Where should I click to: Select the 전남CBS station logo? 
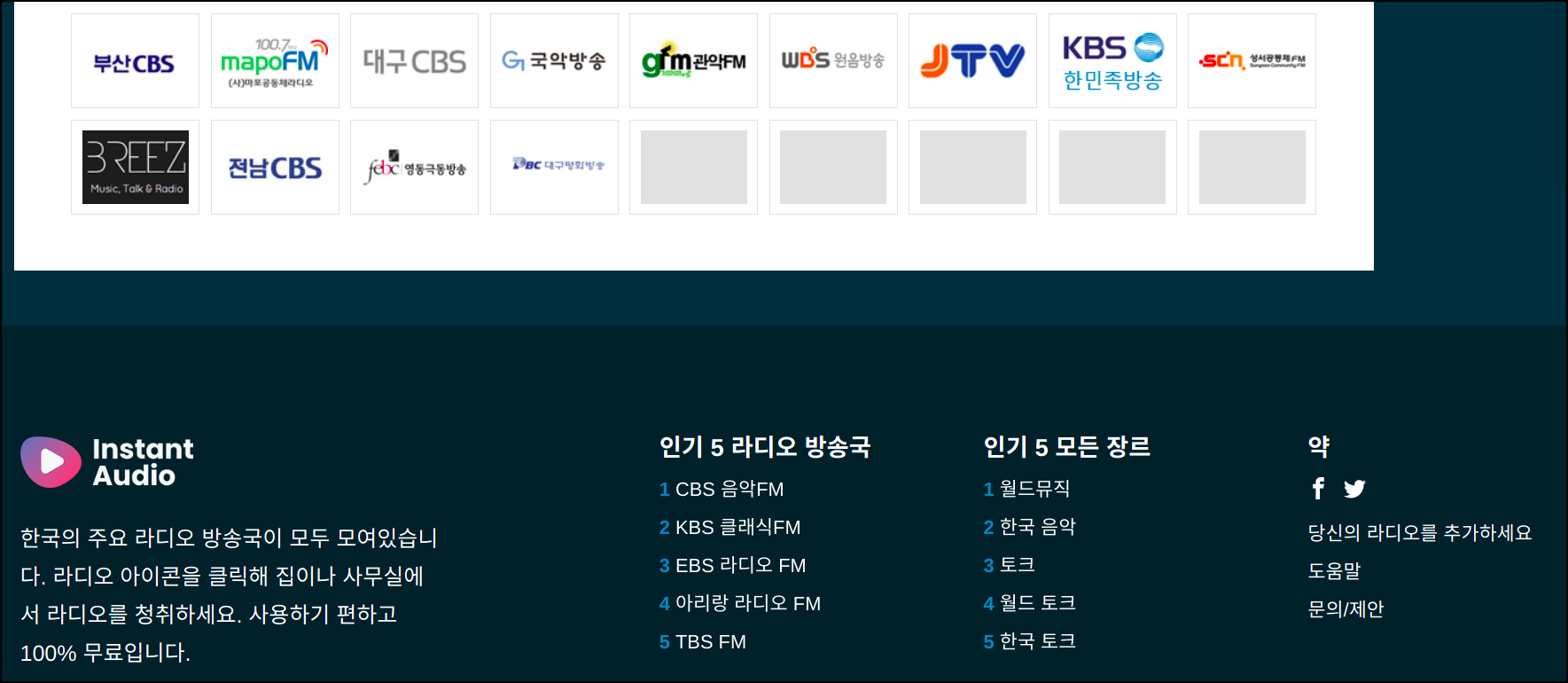[x=275, y=167]
